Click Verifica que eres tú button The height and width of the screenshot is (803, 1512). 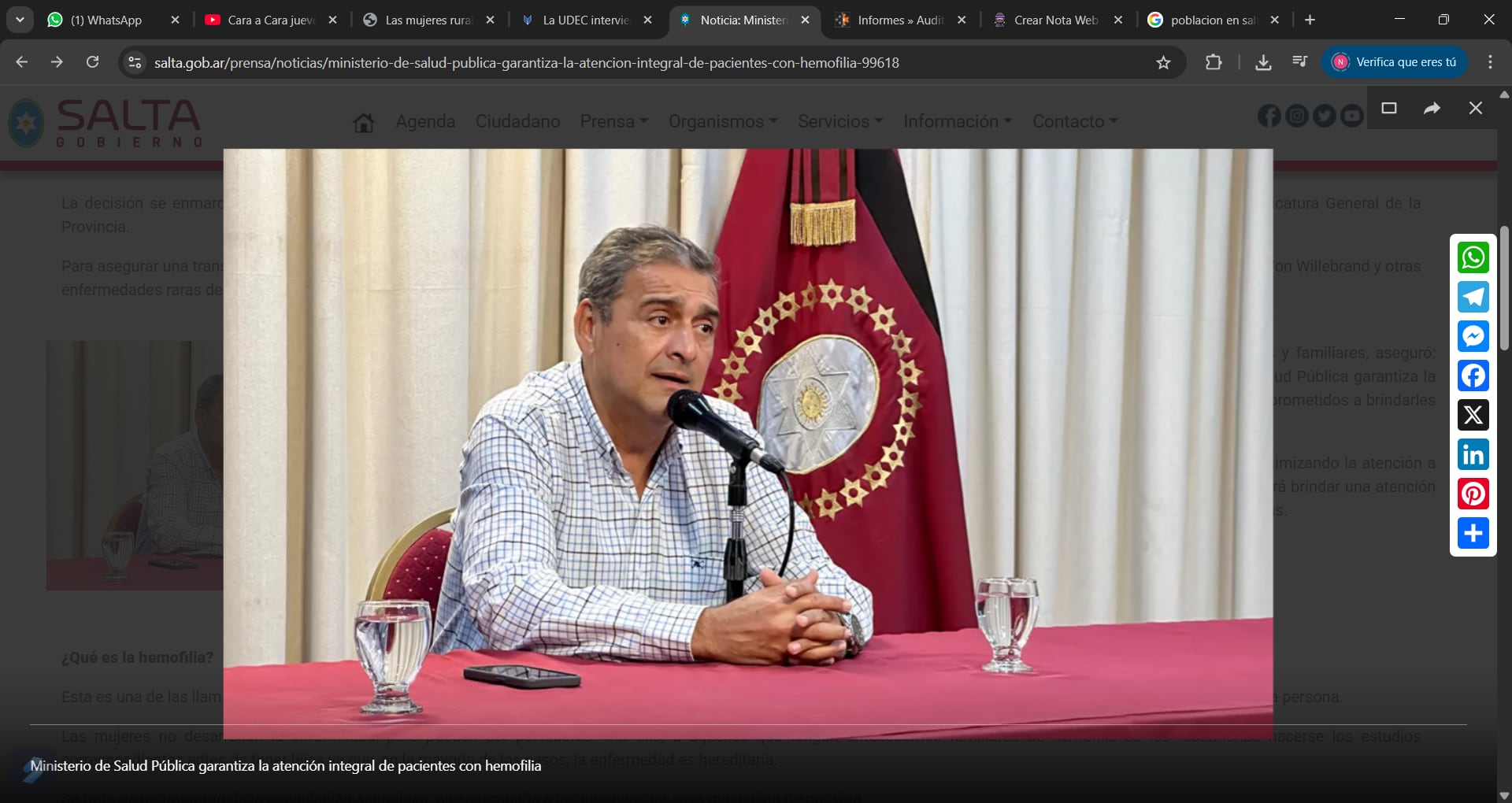[x=1395, y=62]
